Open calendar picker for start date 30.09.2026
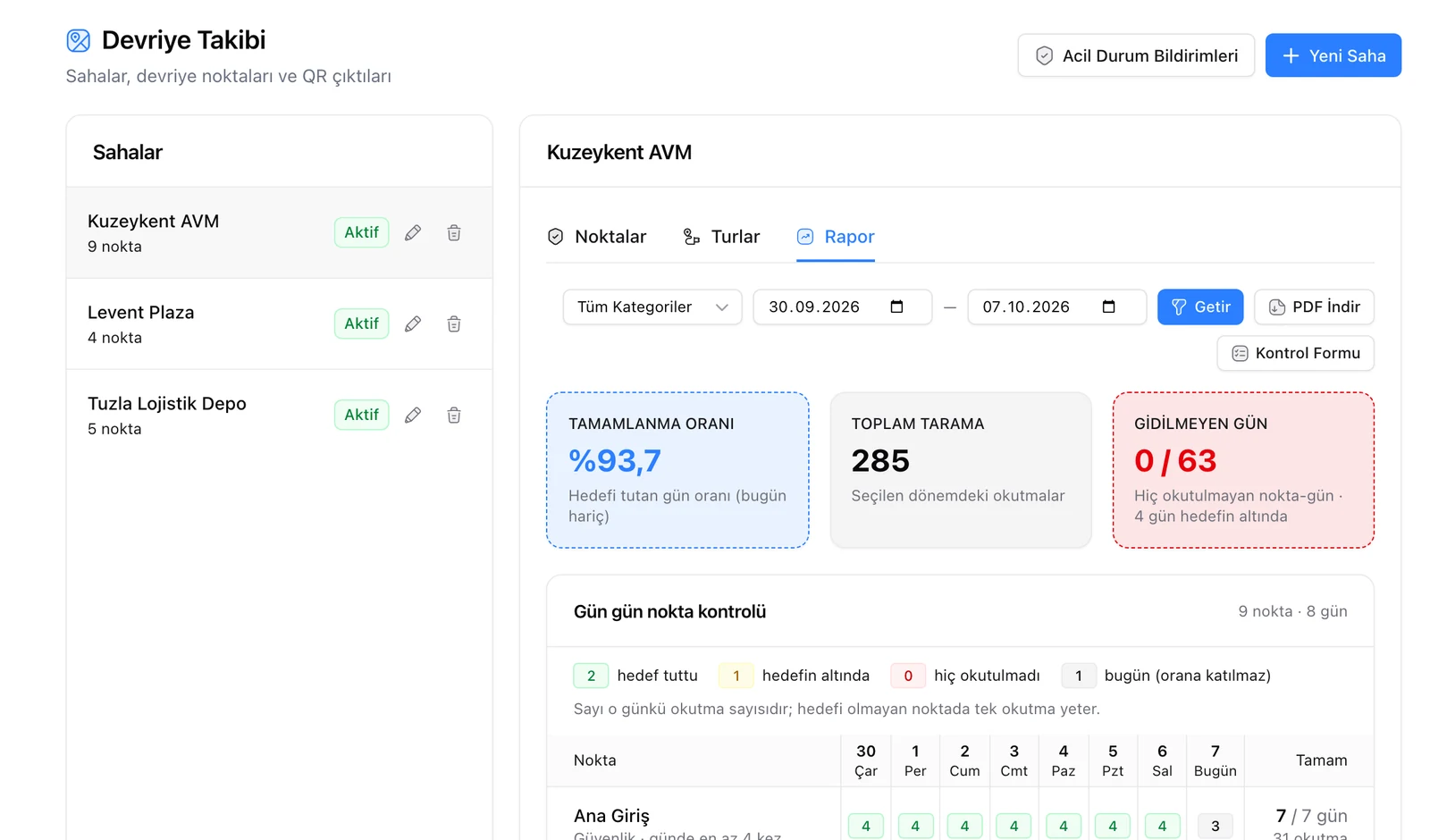 [x=896, y=307]
